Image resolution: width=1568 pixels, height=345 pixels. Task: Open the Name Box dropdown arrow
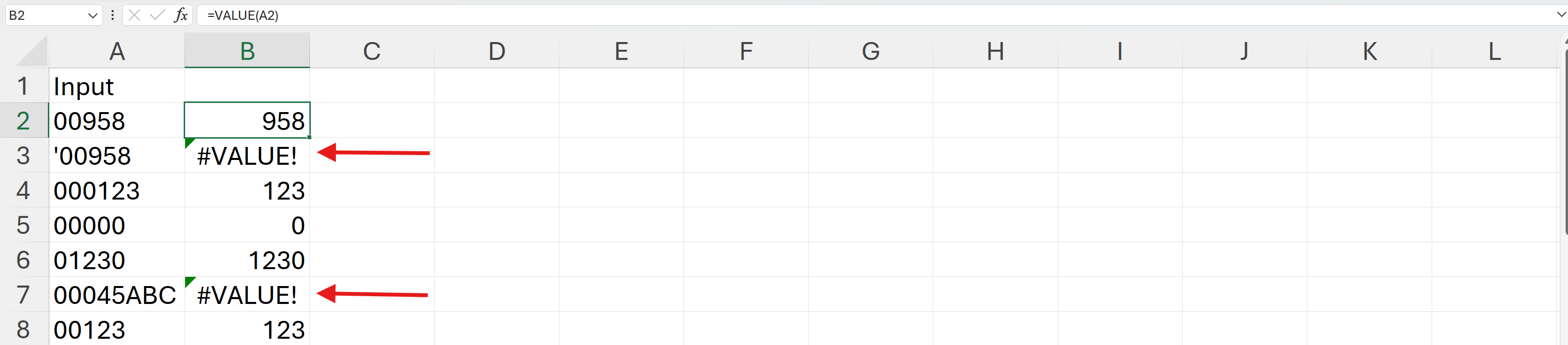point(92,15)
